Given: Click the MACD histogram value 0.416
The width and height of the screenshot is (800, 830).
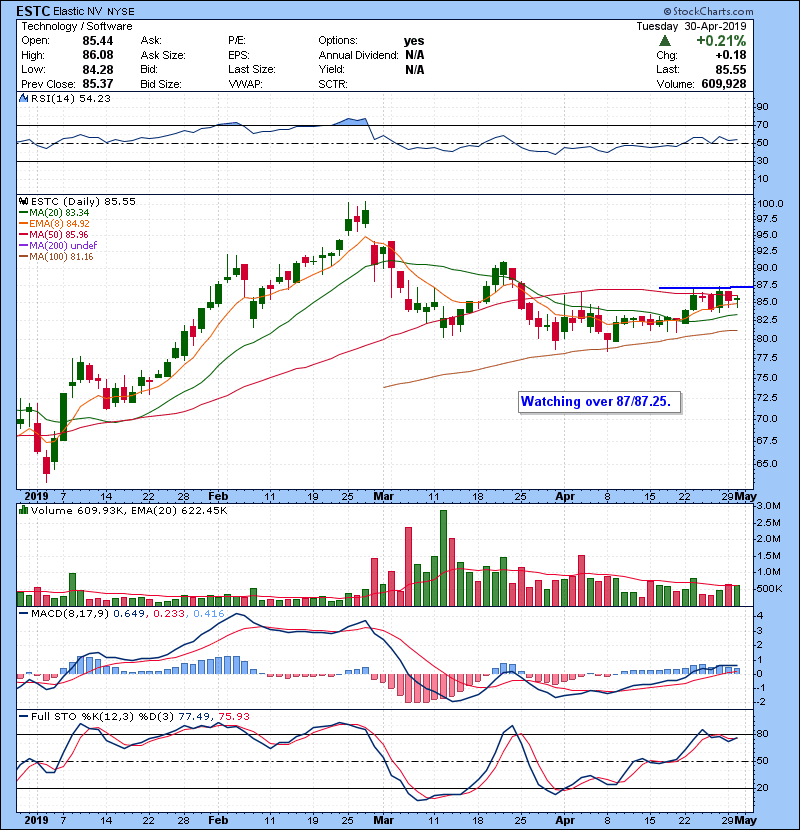Looking at the screenshot, I should pos(209,614).
